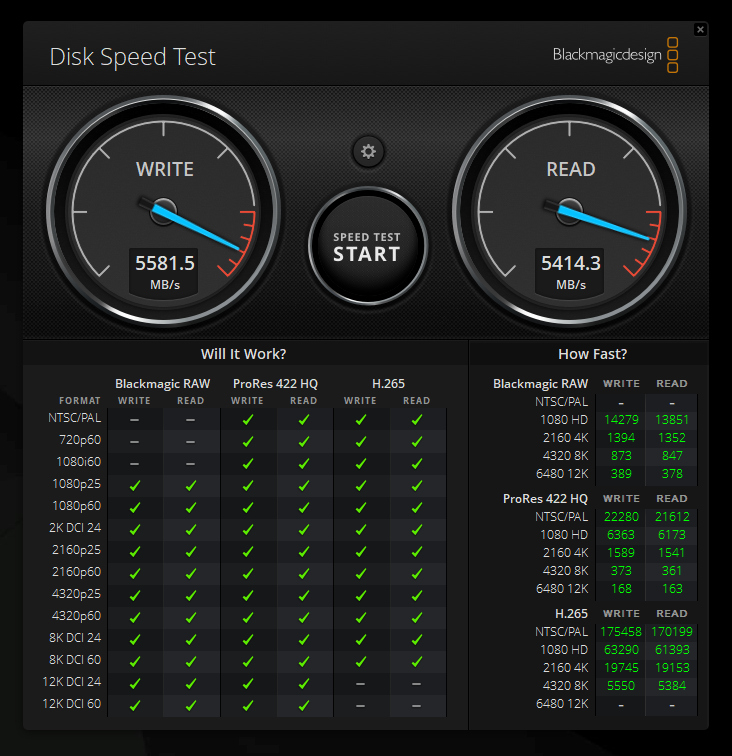This screenshot has width=732, height=756.
Task: Click the WRITE gauge 5581.5 MB/s readout
Action: pyautogui.click(x=165, y=269)
